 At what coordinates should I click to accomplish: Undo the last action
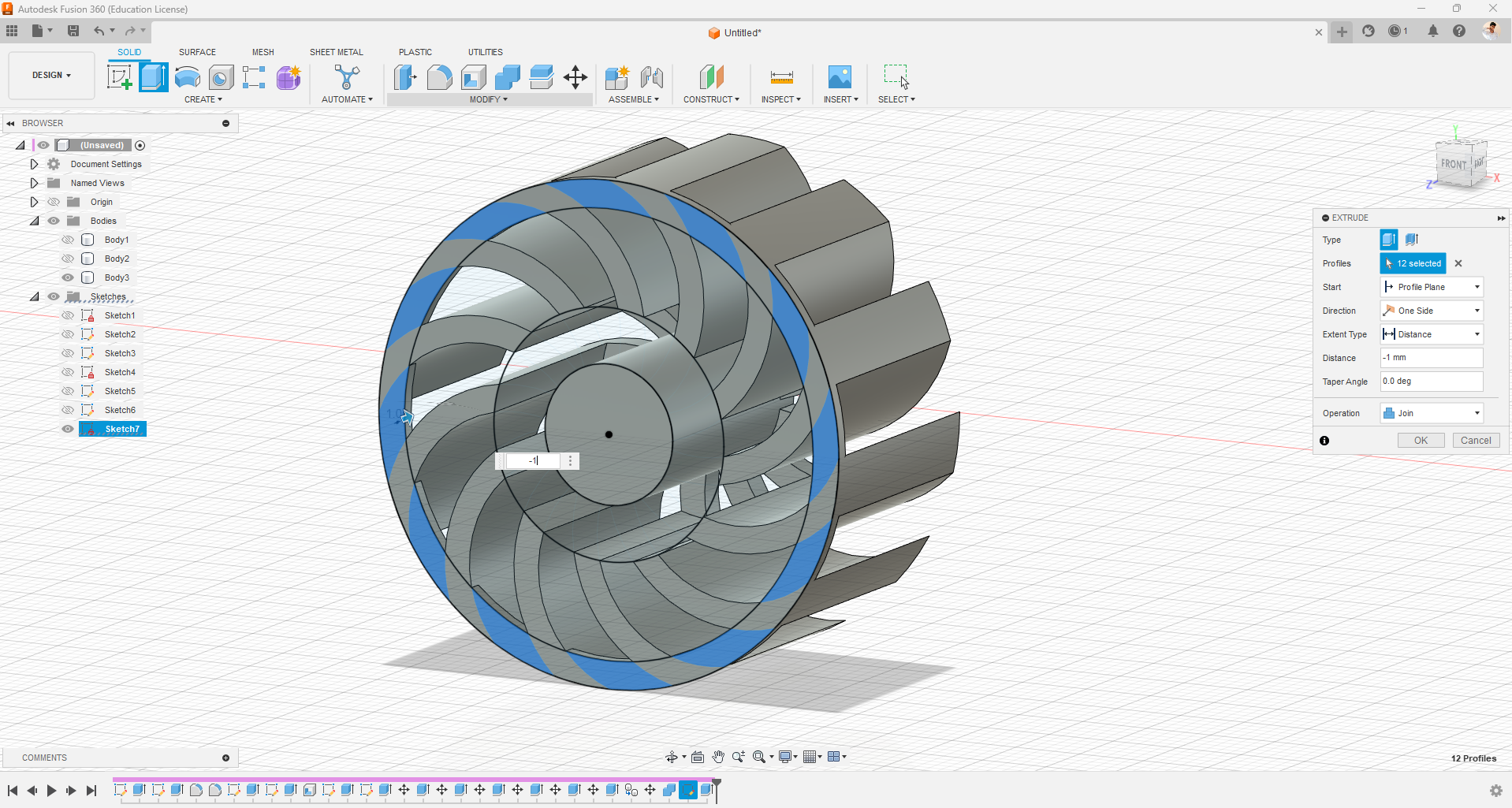point(99,31)
